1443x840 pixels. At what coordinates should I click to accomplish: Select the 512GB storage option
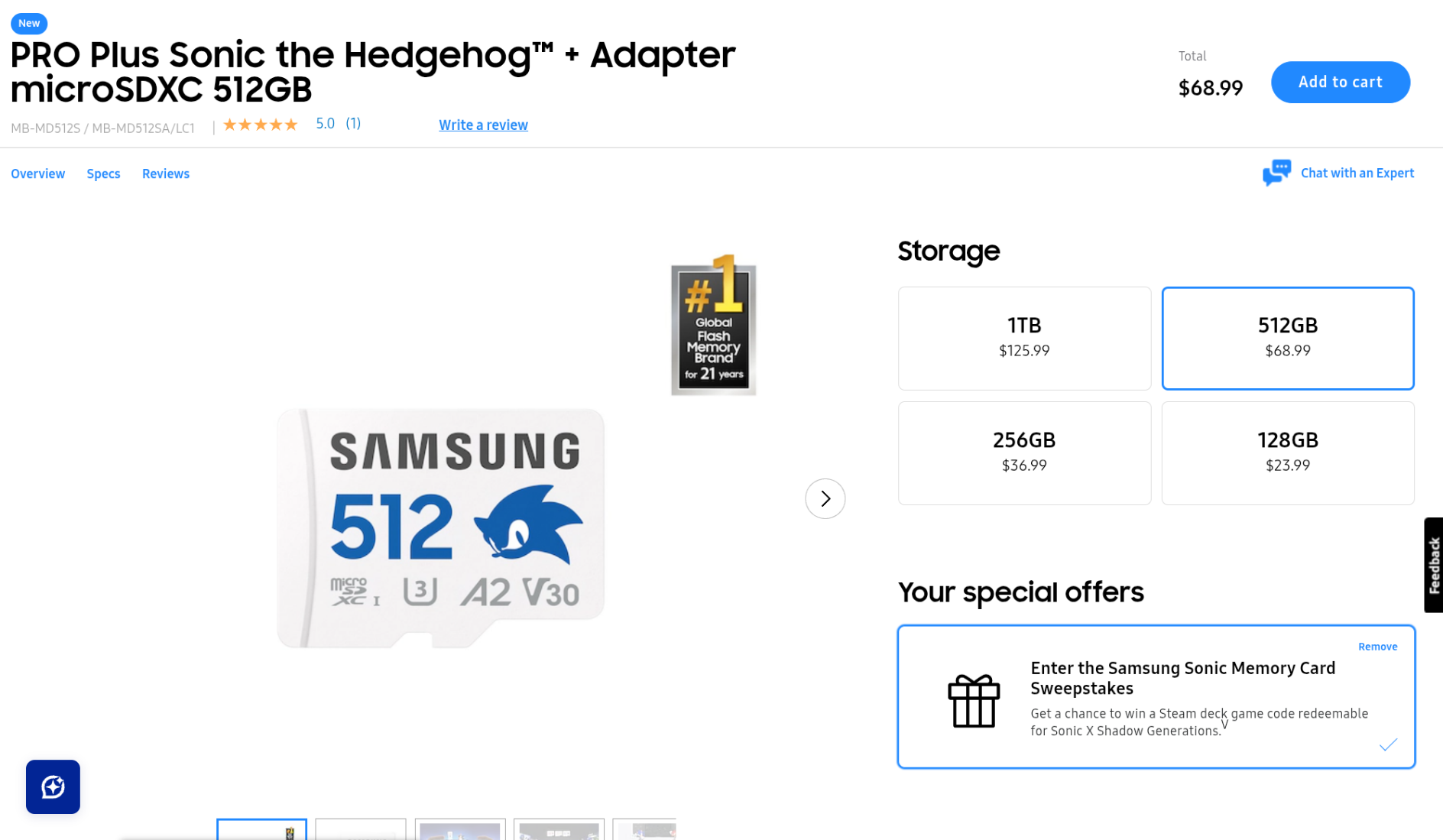[x=1287, y=338]
